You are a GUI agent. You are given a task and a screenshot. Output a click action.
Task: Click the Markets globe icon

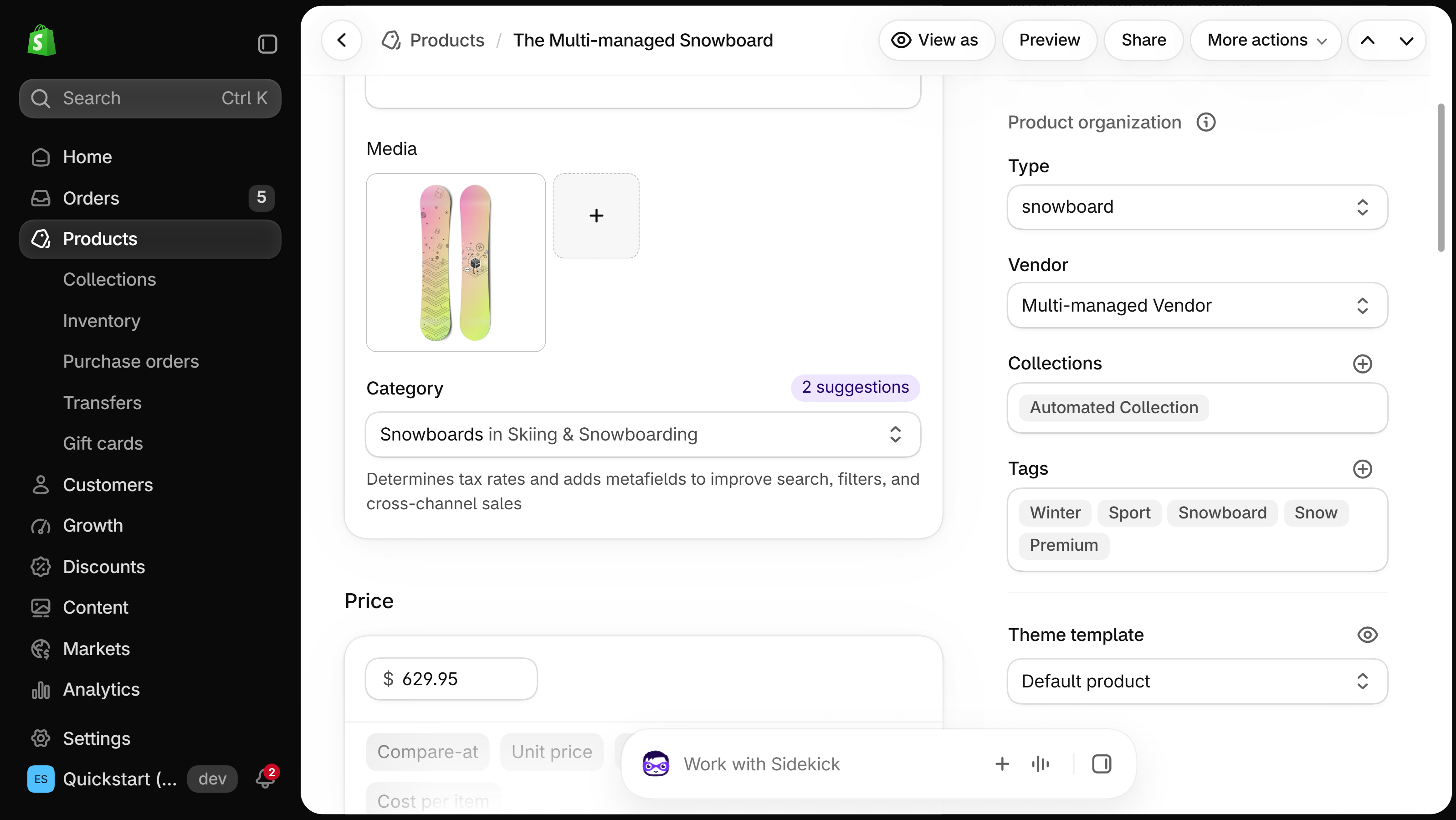(x=41, y=649)
